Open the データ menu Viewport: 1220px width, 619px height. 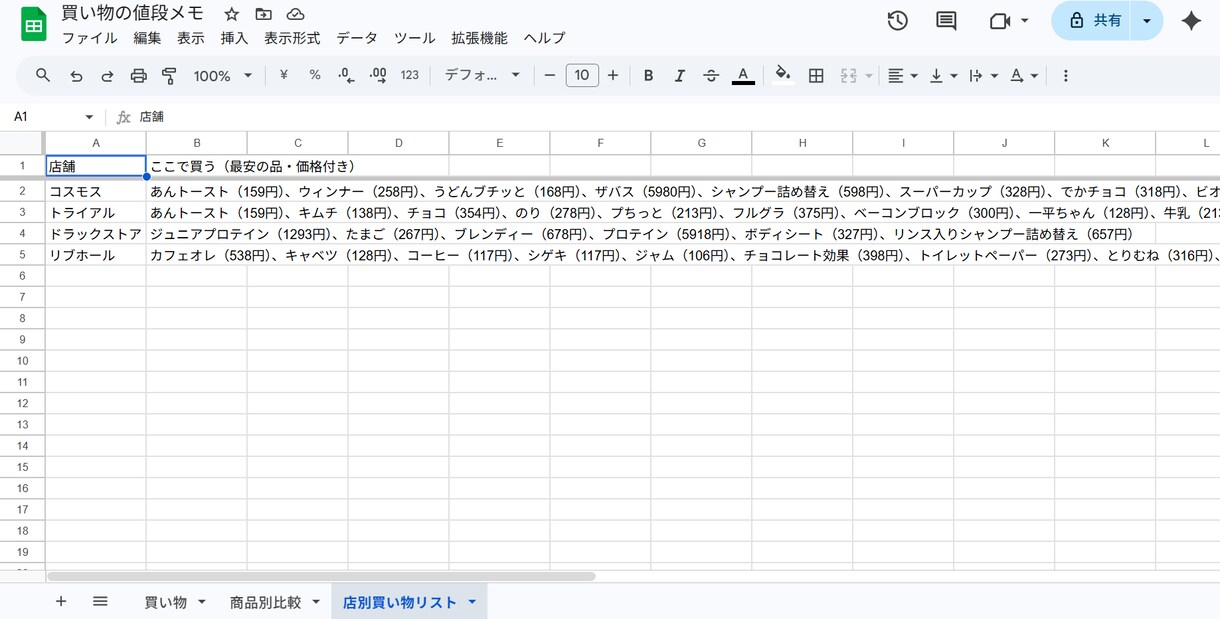[x=357, y=38]
